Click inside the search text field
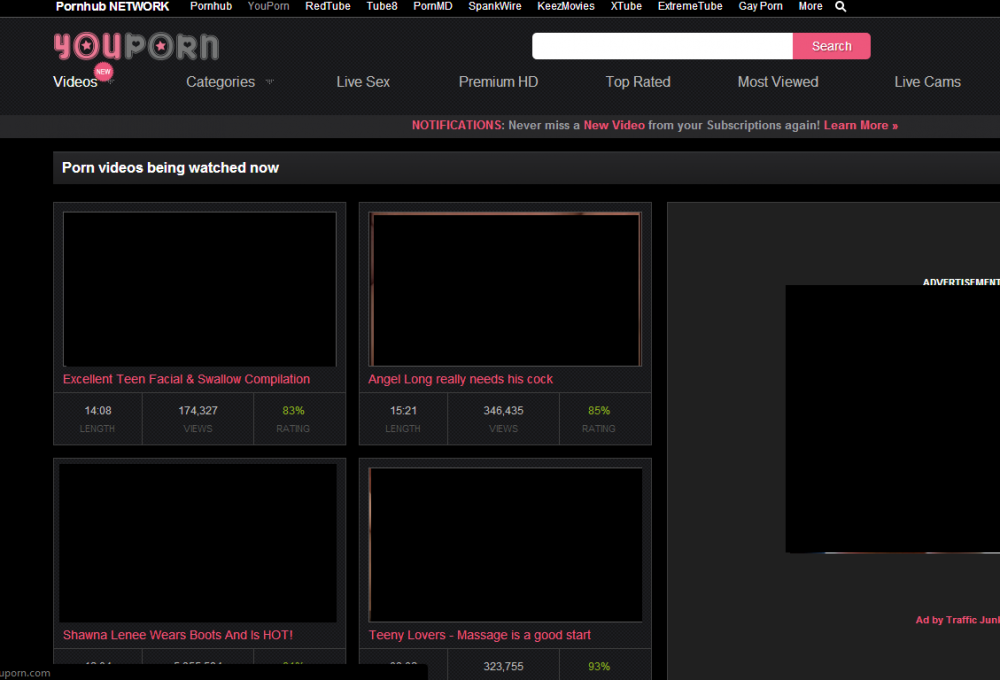 click(662, 46)
